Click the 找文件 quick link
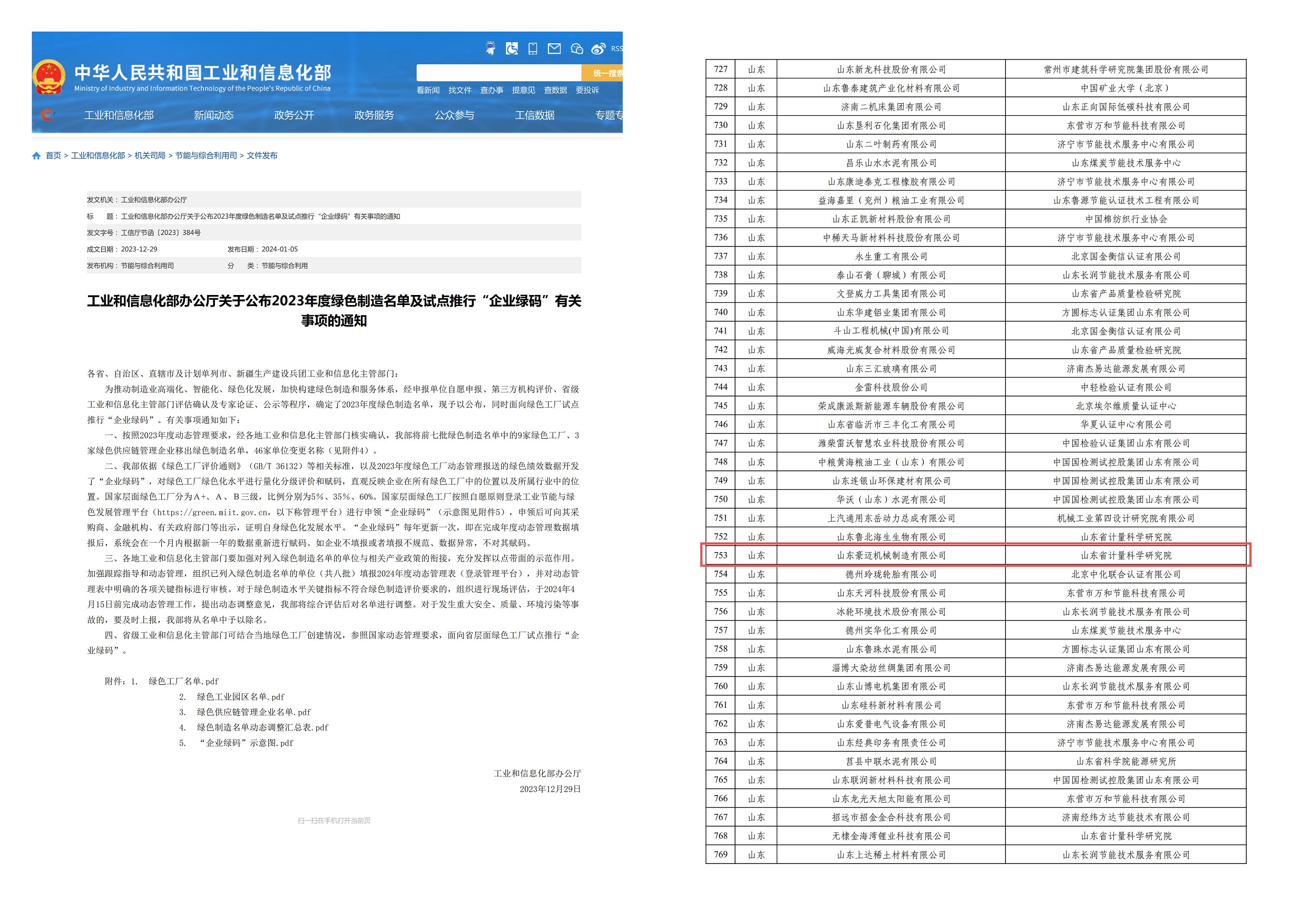Screen dimensions: 1301x924 [x=459, y=90]
